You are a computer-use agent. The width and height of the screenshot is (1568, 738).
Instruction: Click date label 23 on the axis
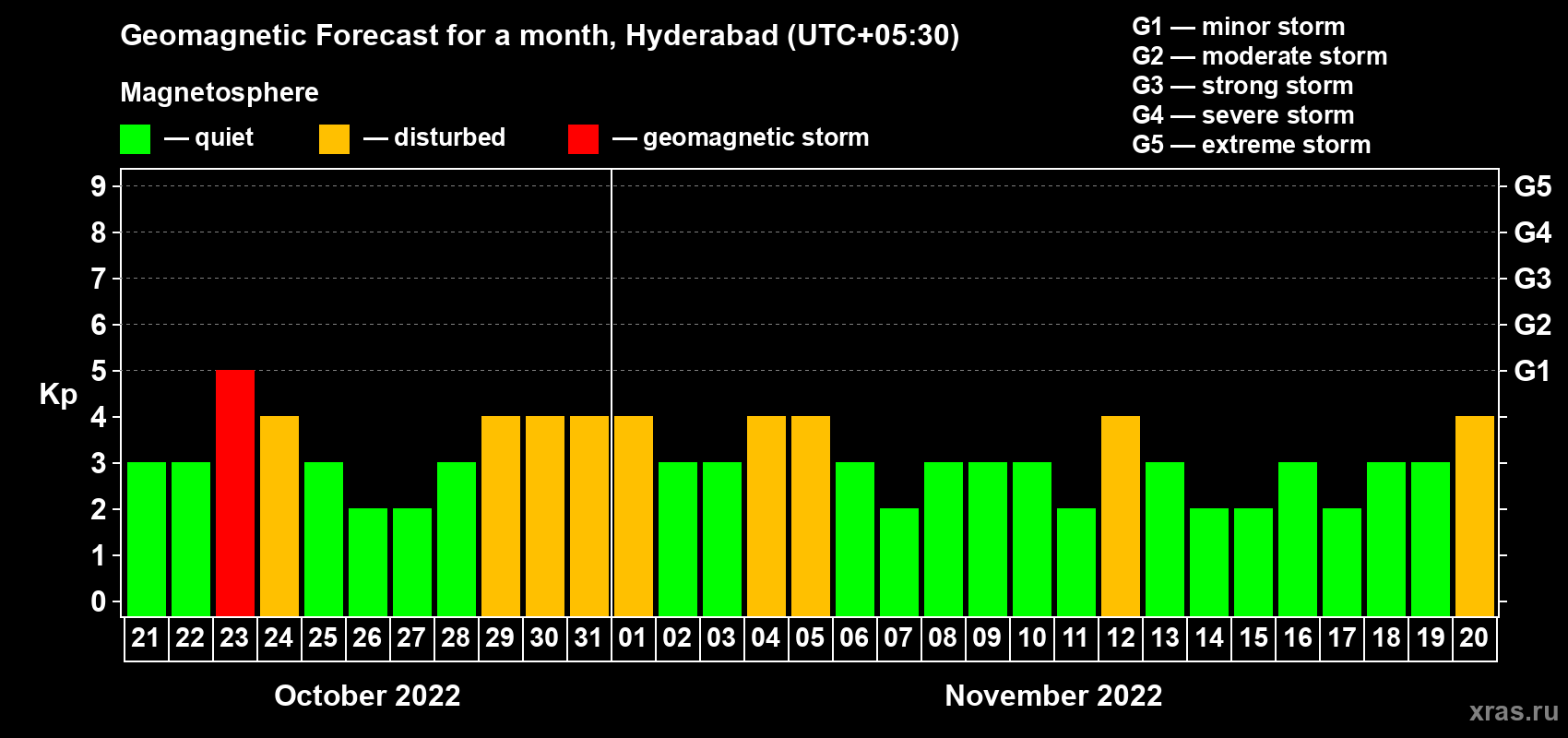(x=234, y=637)
